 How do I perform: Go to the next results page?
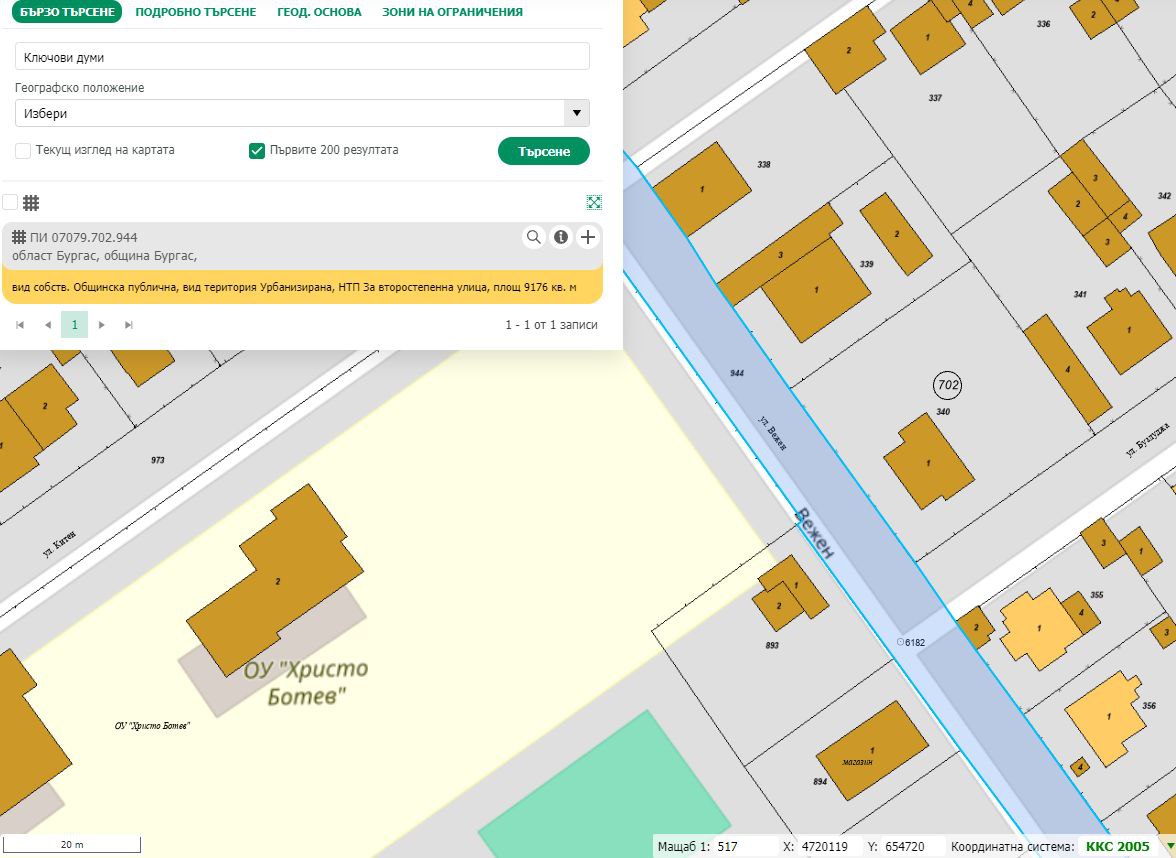101,325
